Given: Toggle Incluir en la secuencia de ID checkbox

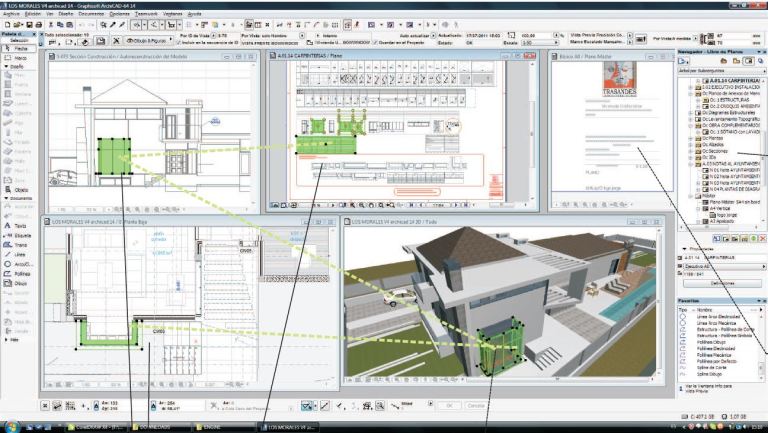Looking at the screenshot, I should pos(178,43).
